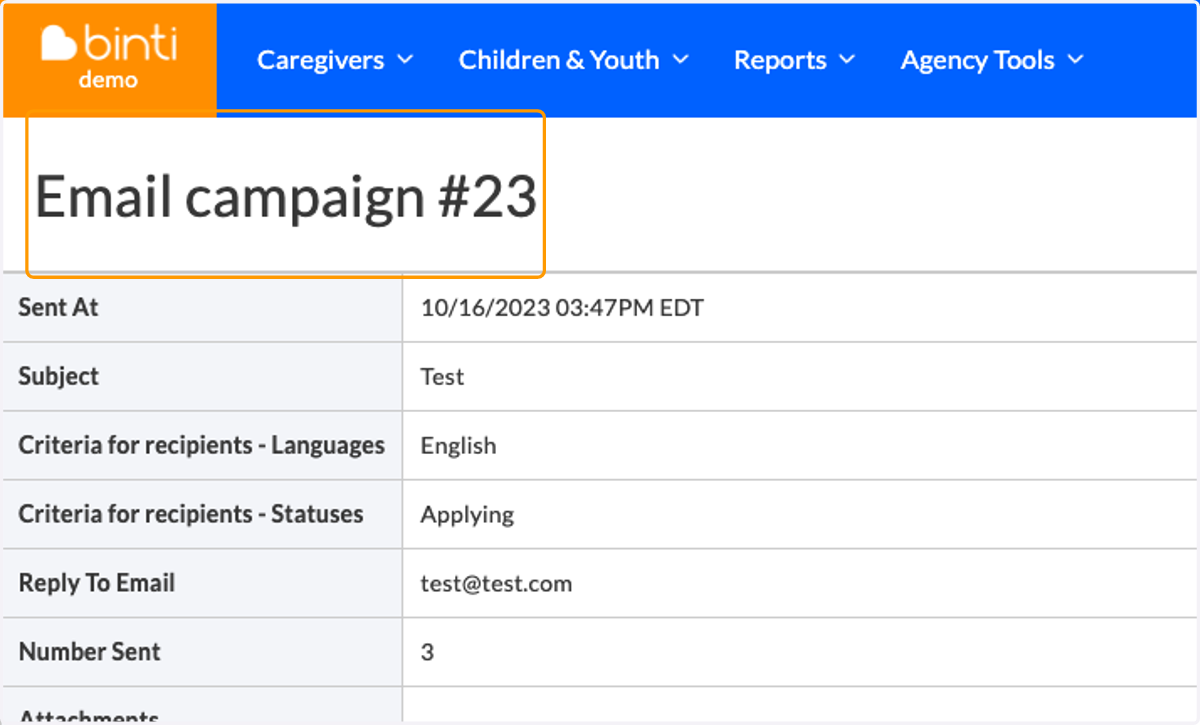
Task: Open the Children & Youth menu
Action: [x=574, y=60]
